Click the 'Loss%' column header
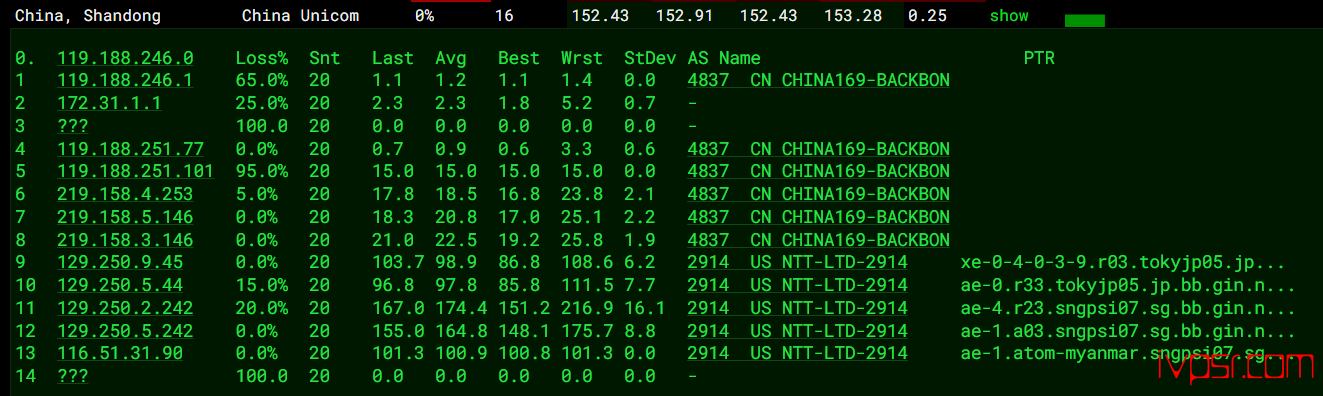Viewport: 1323px width, 396px height. 262,58
